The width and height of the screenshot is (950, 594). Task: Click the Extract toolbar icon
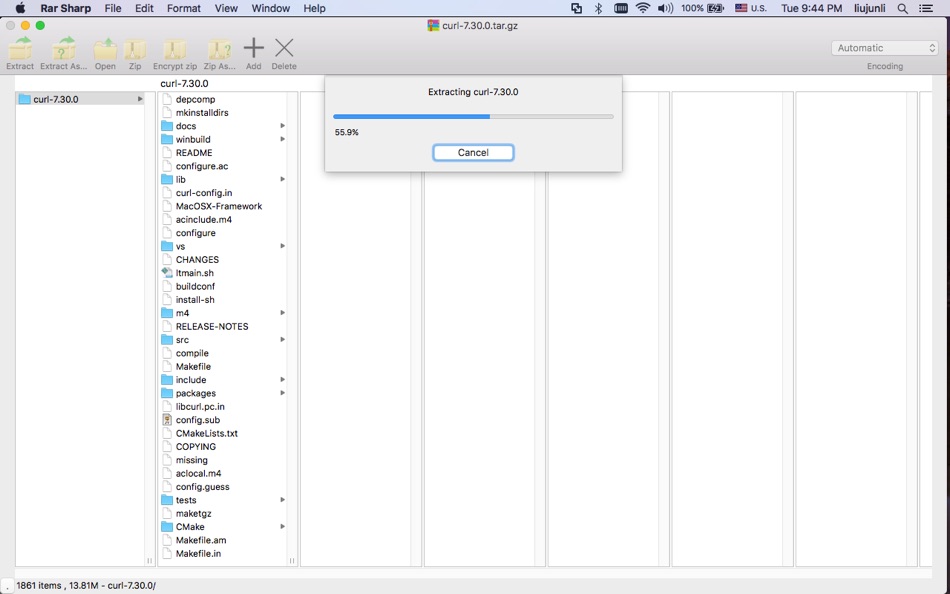click(x=20, y=48)
